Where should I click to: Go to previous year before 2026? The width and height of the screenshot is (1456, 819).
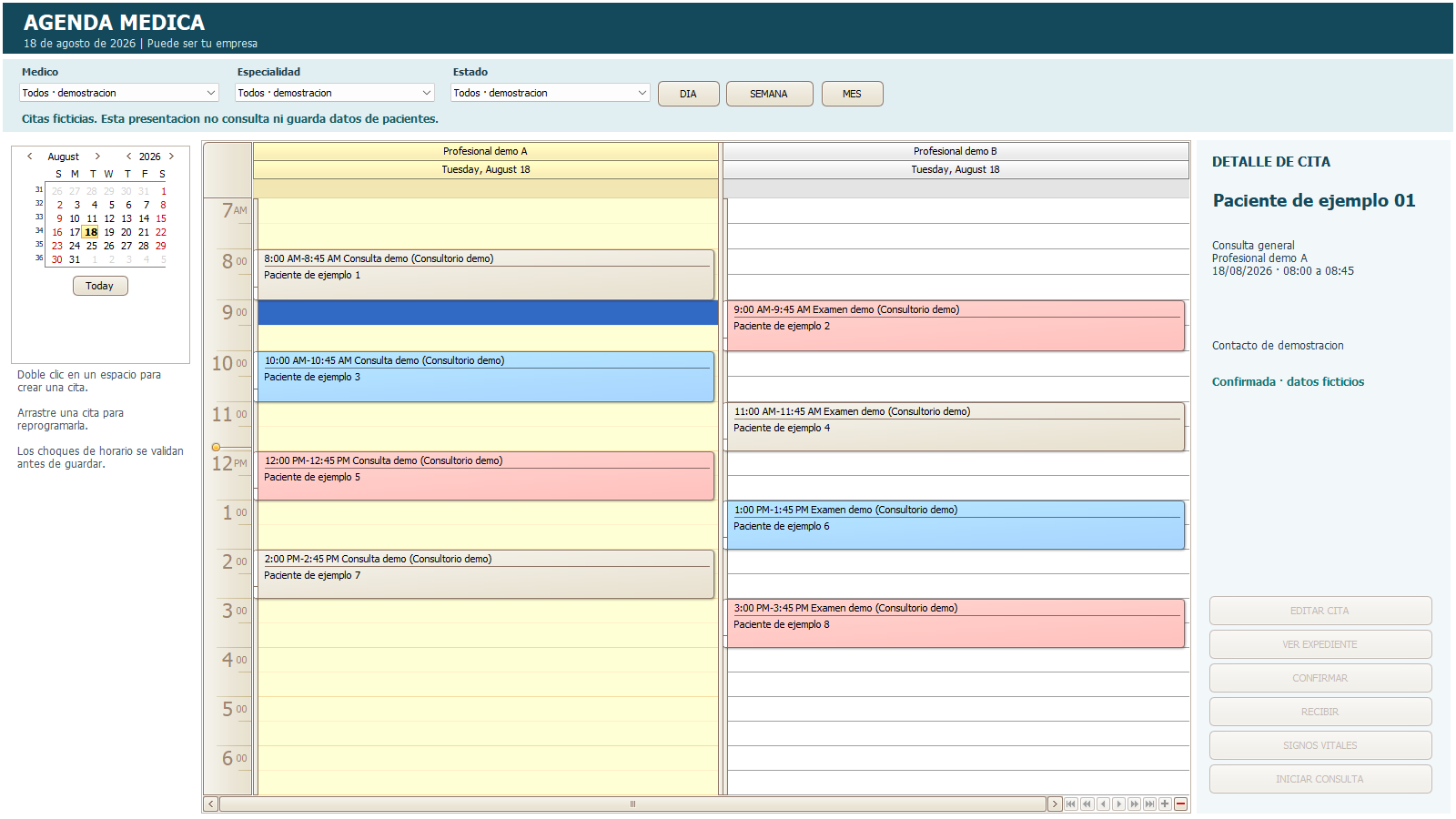129,157
